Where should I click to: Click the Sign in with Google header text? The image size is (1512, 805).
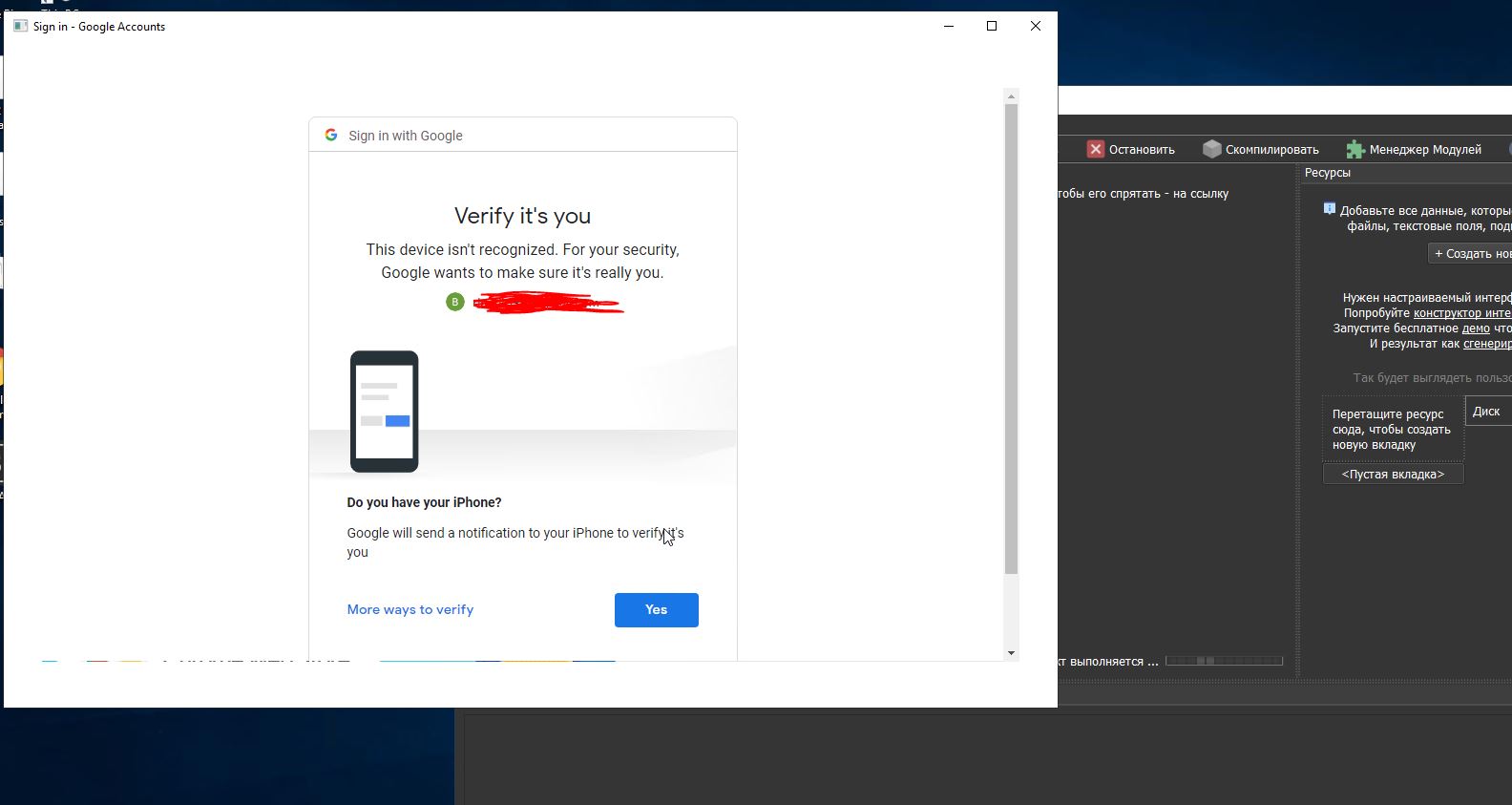[406, 136]
